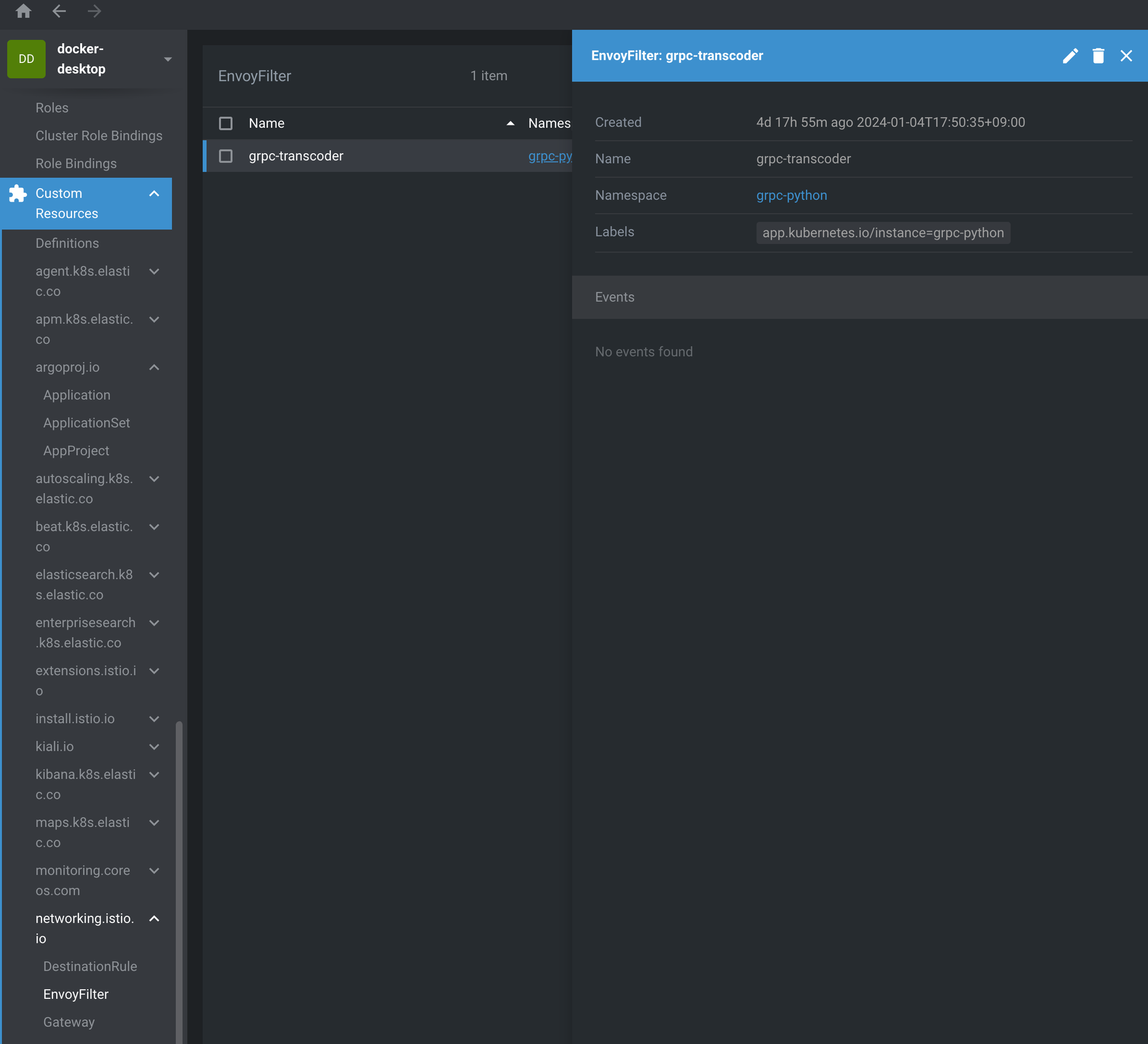Expand the kiali.io group
The height and width of the screenshot is (1044, 1148).
point(154,747)
